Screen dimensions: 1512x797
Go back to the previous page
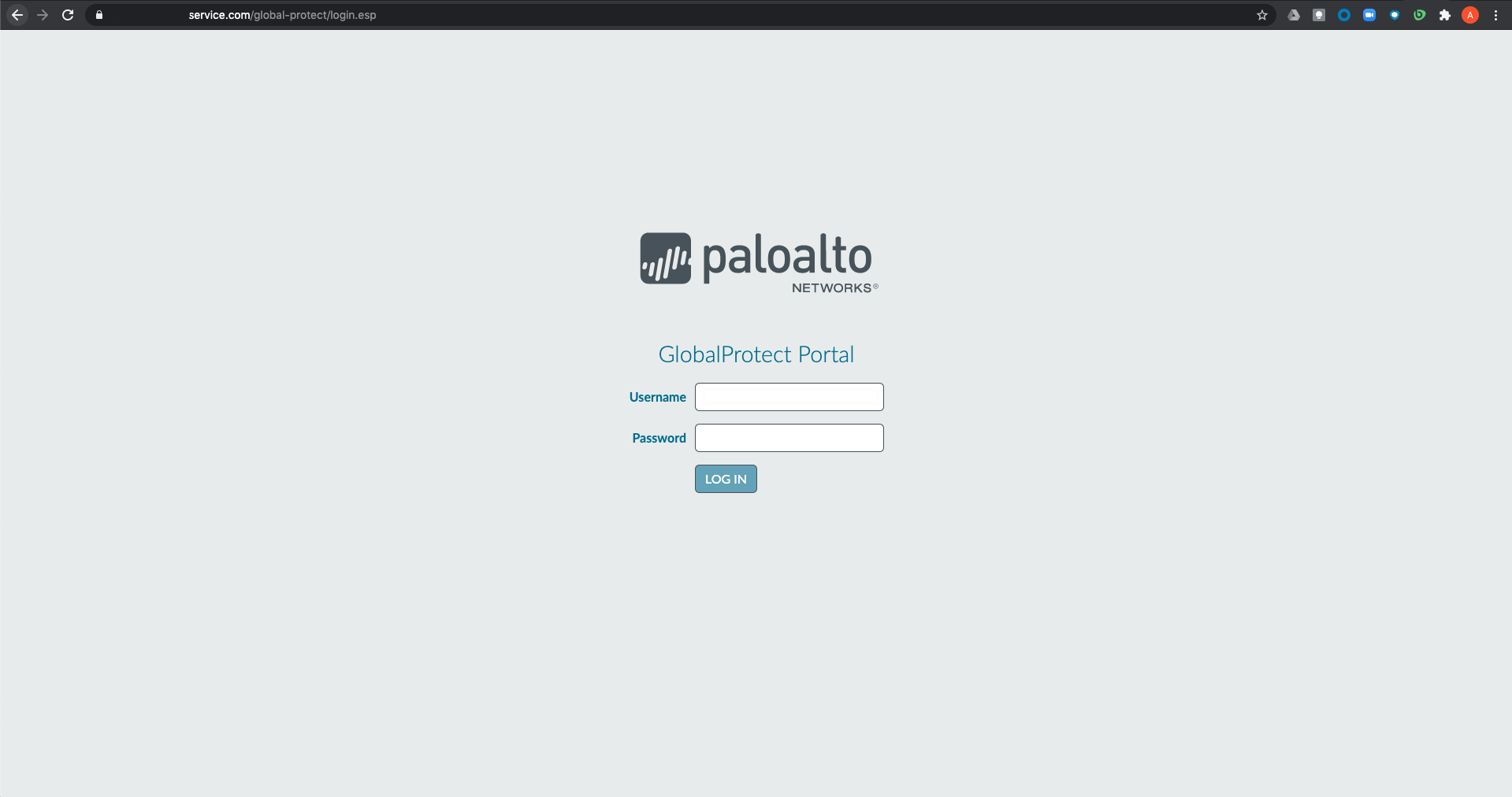coord(17,15)
